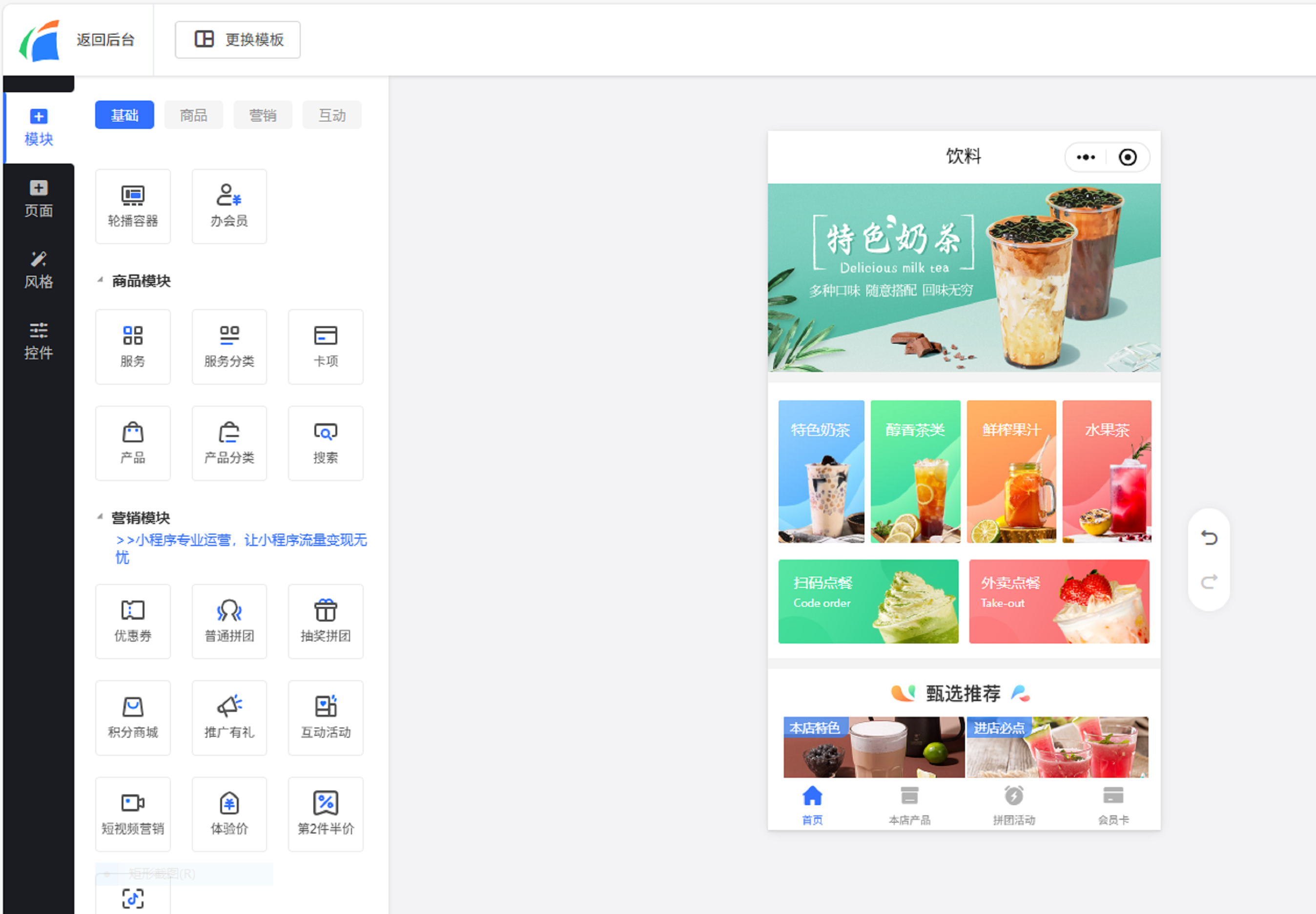1316x914 pixels.
Task: Choose the 抽奖拼团 gift module
Action: pyautogui.click(x=325, y=621)
